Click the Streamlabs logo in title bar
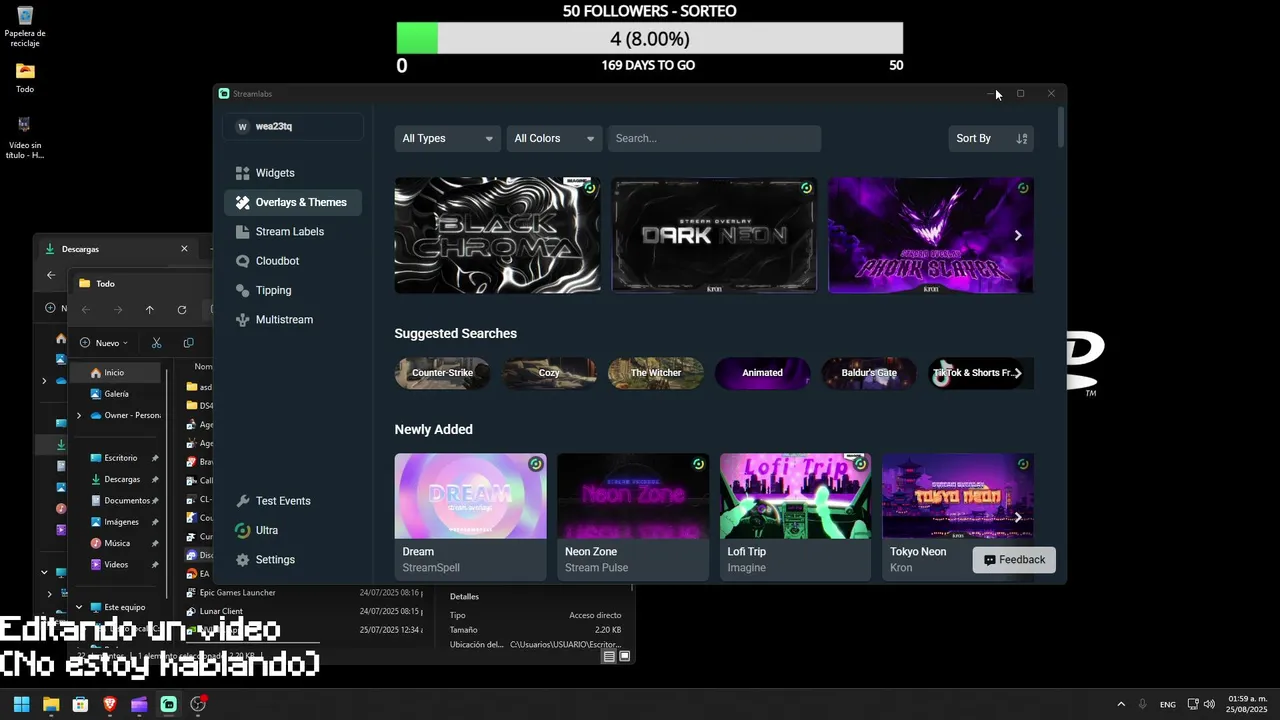This screenshot has height=720, width=1280. point(224,94)
